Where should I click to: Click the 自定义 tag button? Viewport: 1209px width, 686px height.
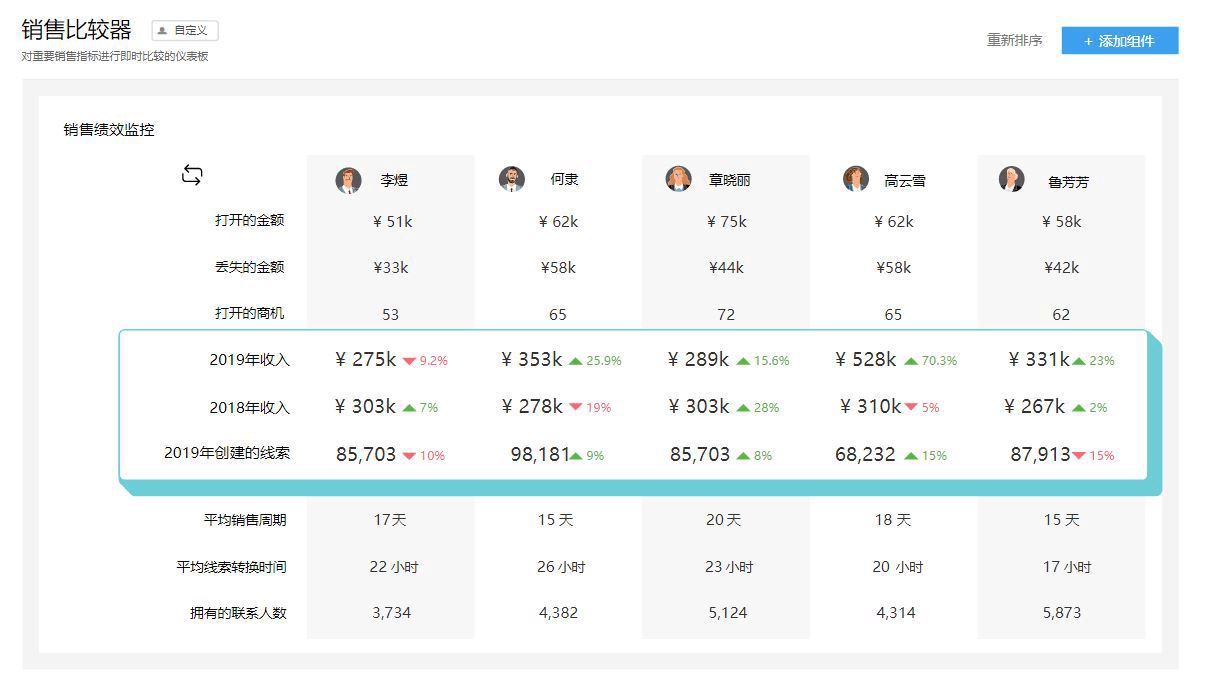pyautogui.click(x=185, y=31)
